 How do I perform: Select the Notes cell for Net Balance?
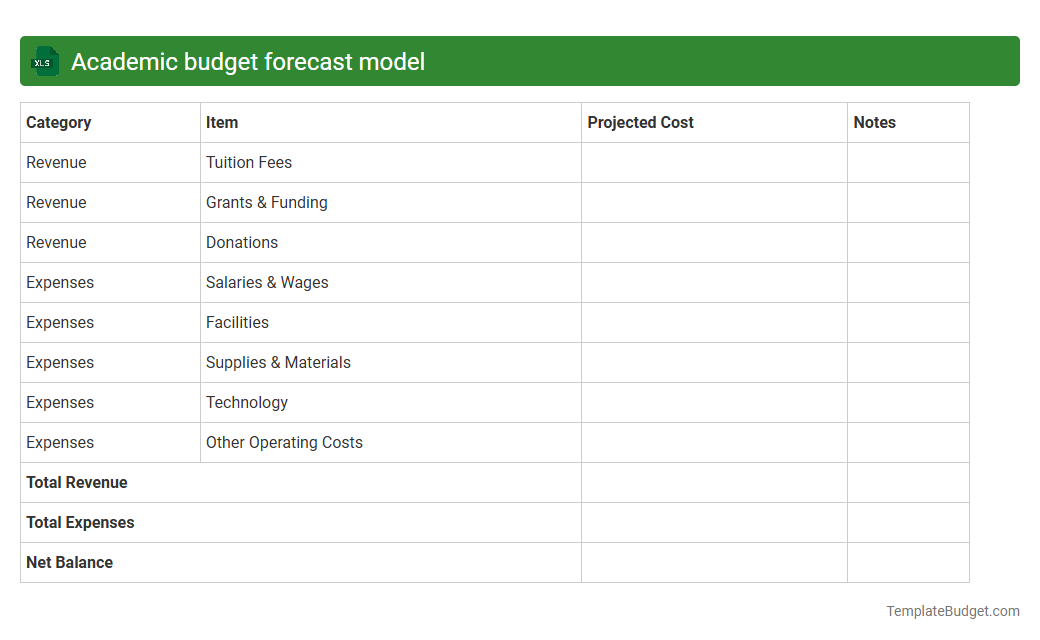(x=908, y=562)
